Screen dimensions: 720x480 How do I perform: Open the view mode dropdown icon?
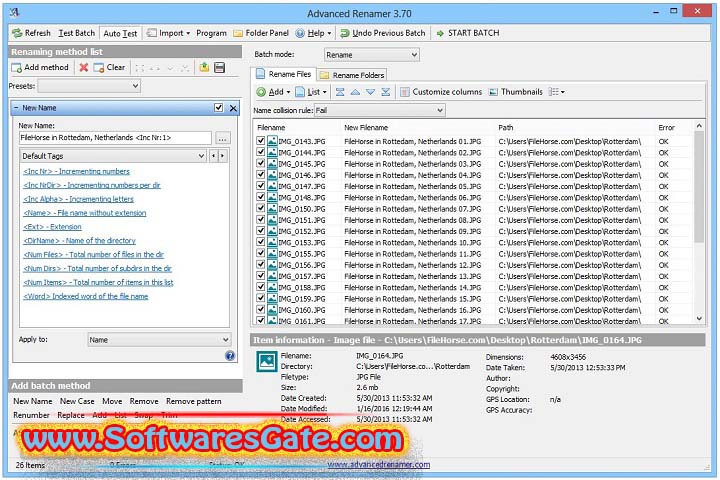(x=557, y=92)
